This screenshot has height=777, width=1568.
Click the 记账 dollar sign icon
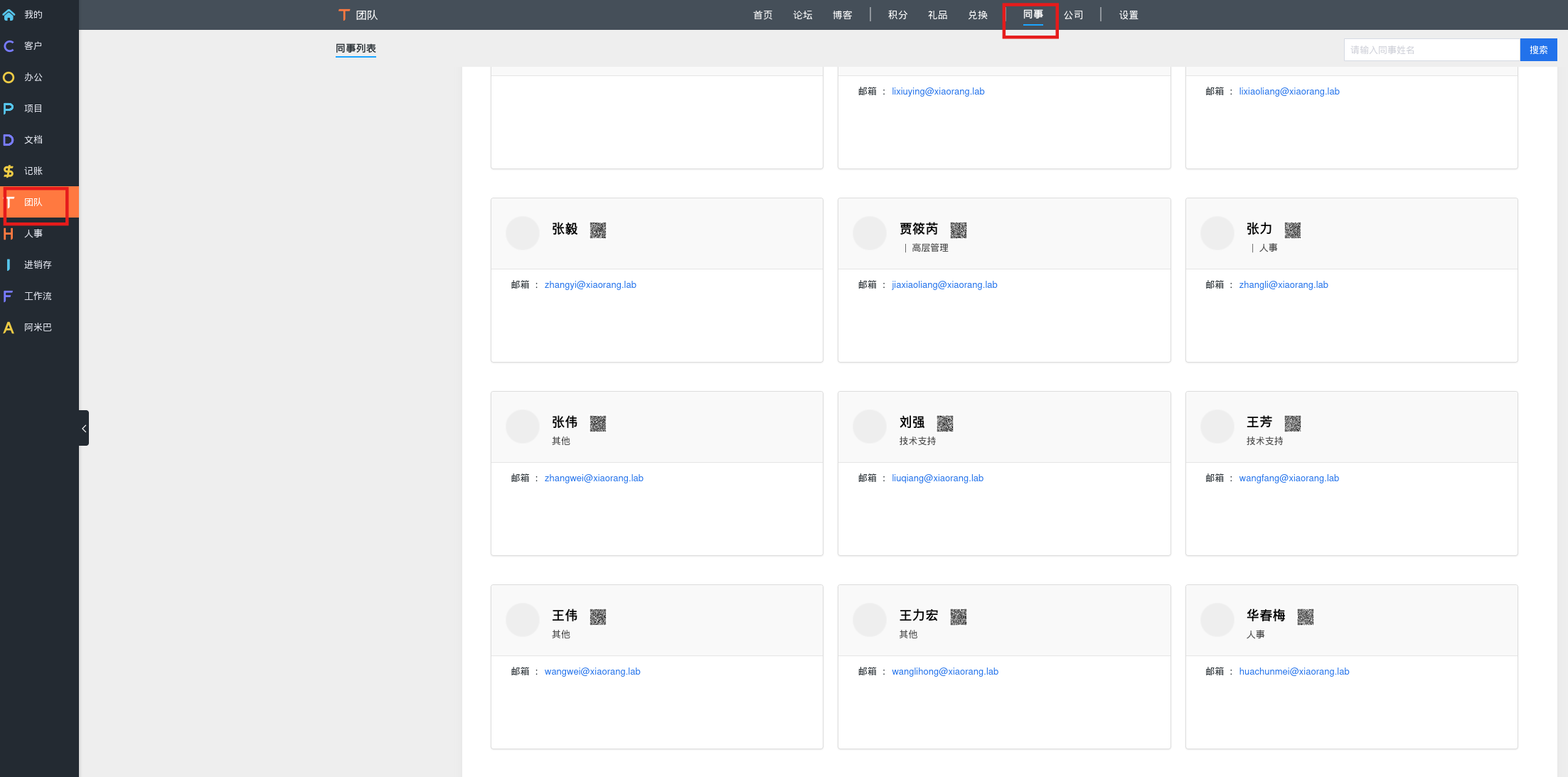click(9, 171)
